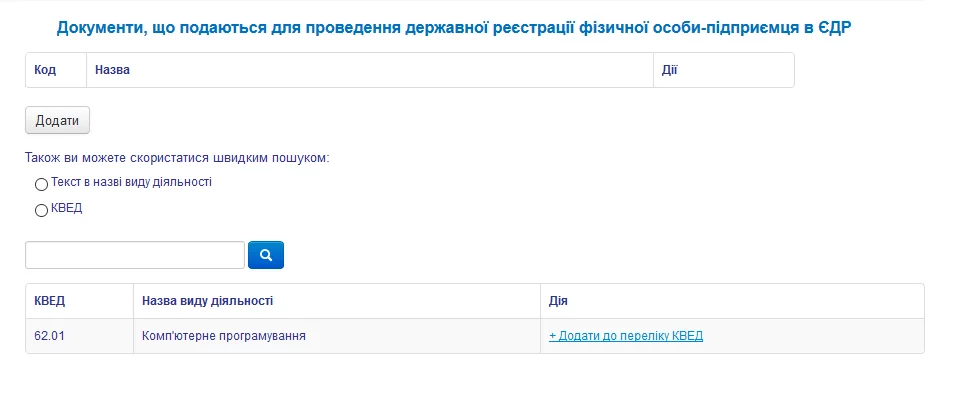This screenshot has width=976, height=419.
Task: Click the 'Також ви можете скористатися швидким пошуком' text
Action: coord(177,158)
